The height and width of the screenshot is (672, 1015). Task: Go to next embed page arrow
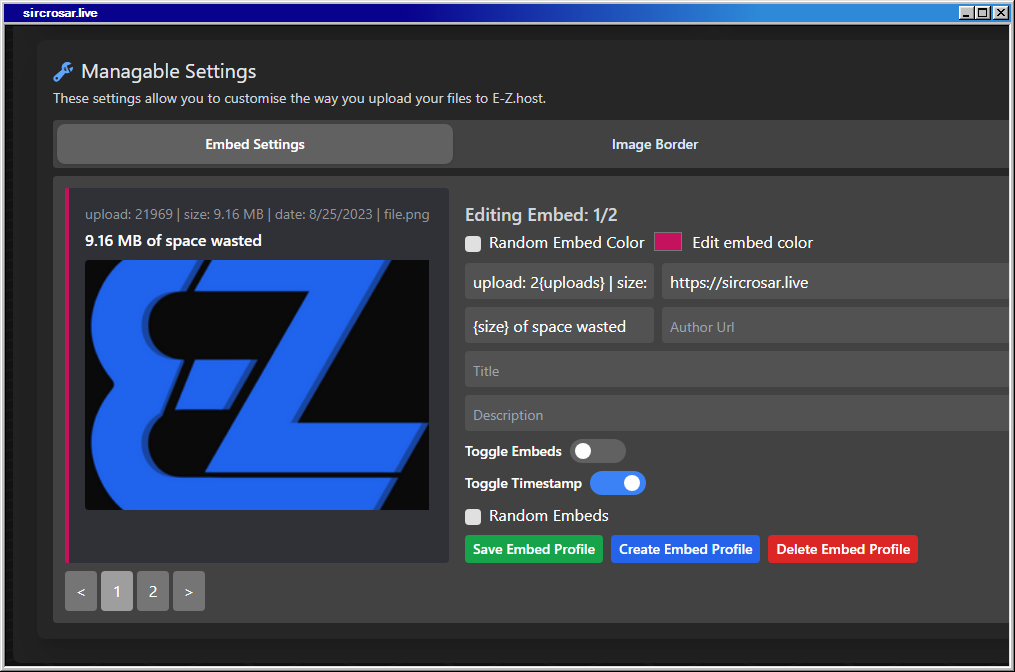pos(189,591)
